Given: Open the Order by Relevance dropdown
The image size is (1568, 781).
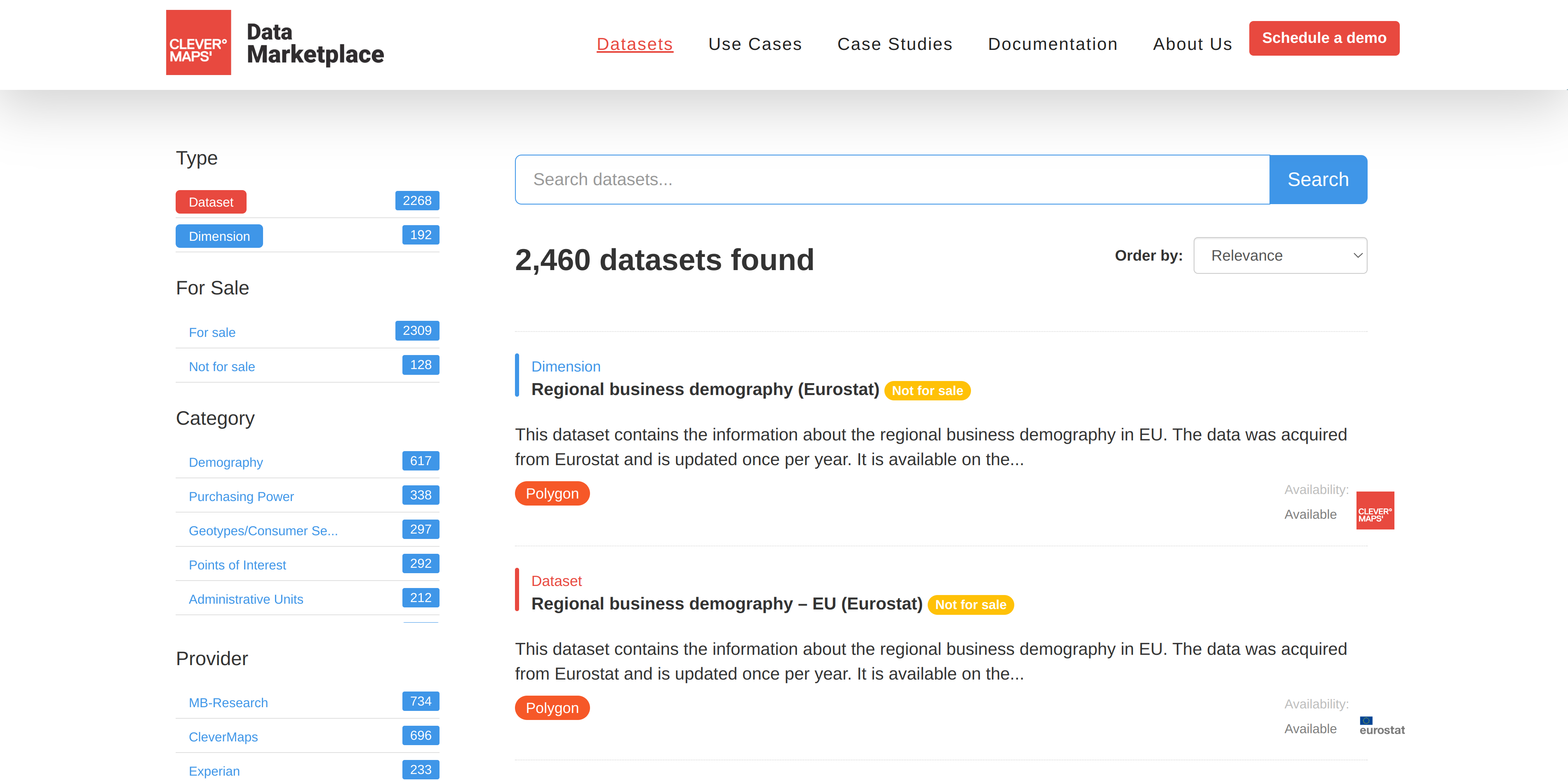Looking at the screenshot, I should click(1279, 256).
